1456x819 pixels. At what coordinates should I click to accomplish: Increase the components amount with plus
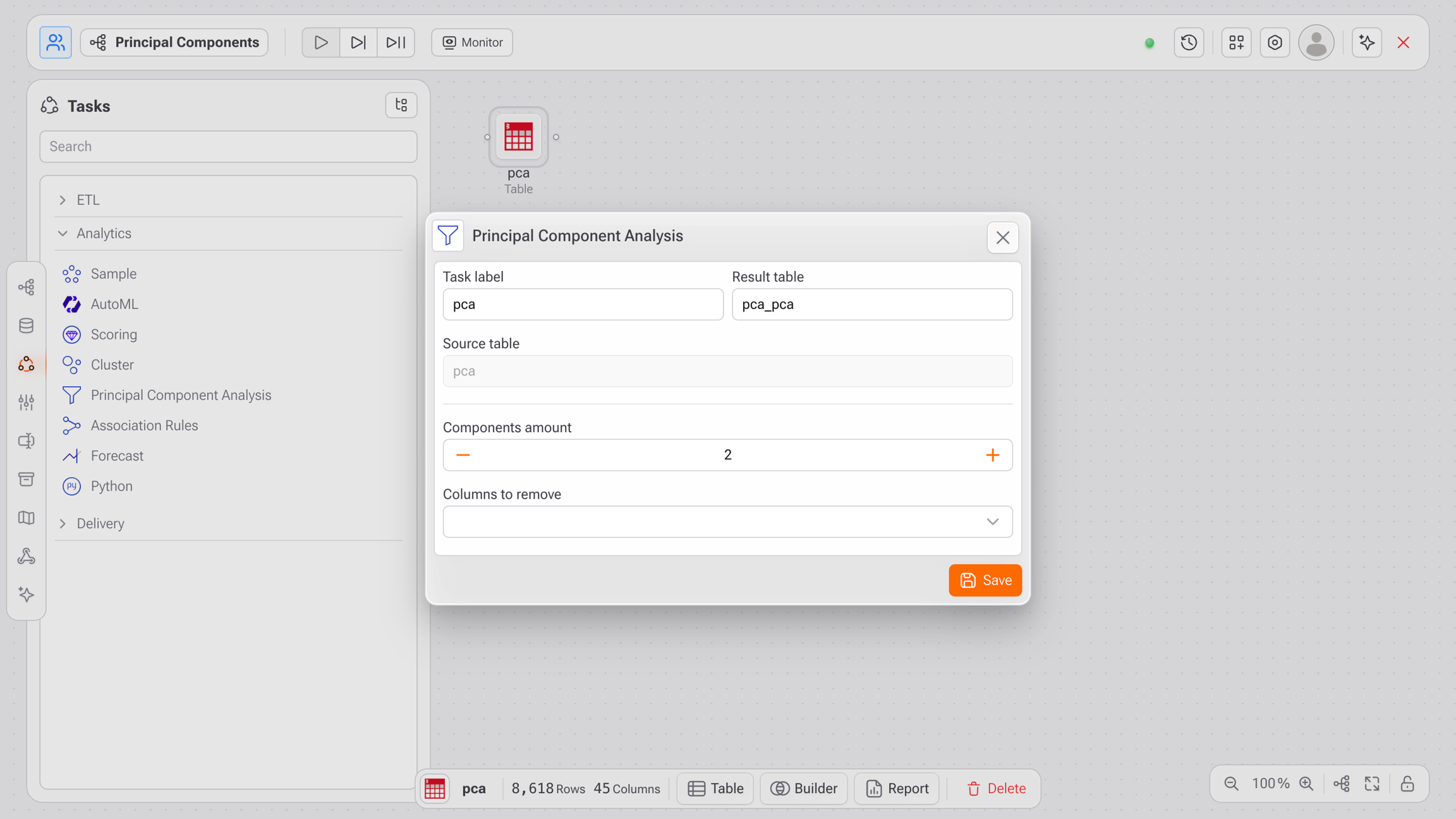click(992, 455)
